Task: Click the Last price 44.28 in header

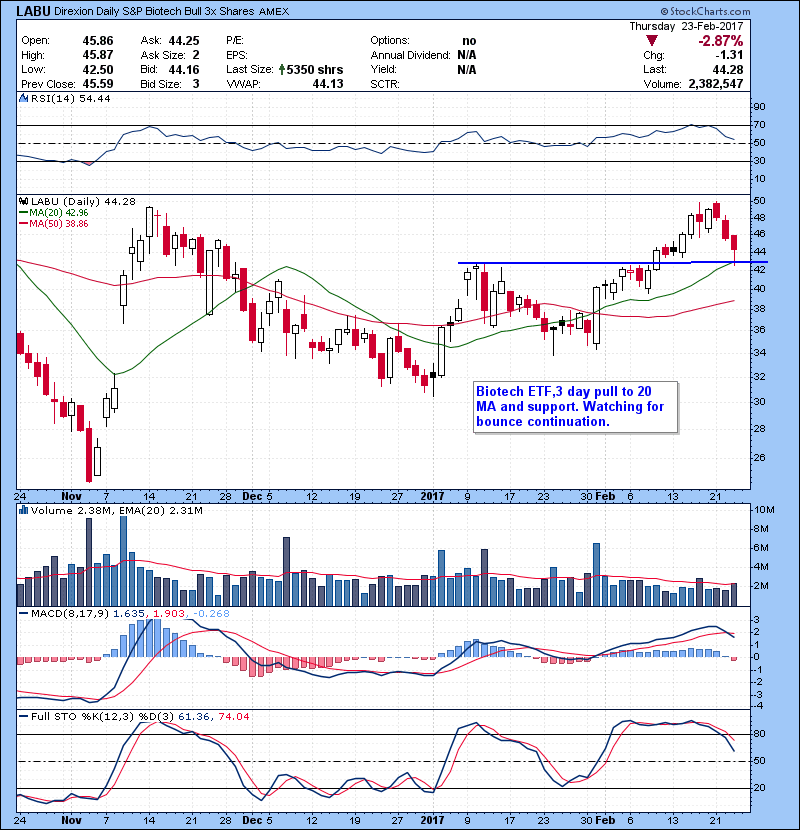Action: pyautogui.click(x=727, y=69)
